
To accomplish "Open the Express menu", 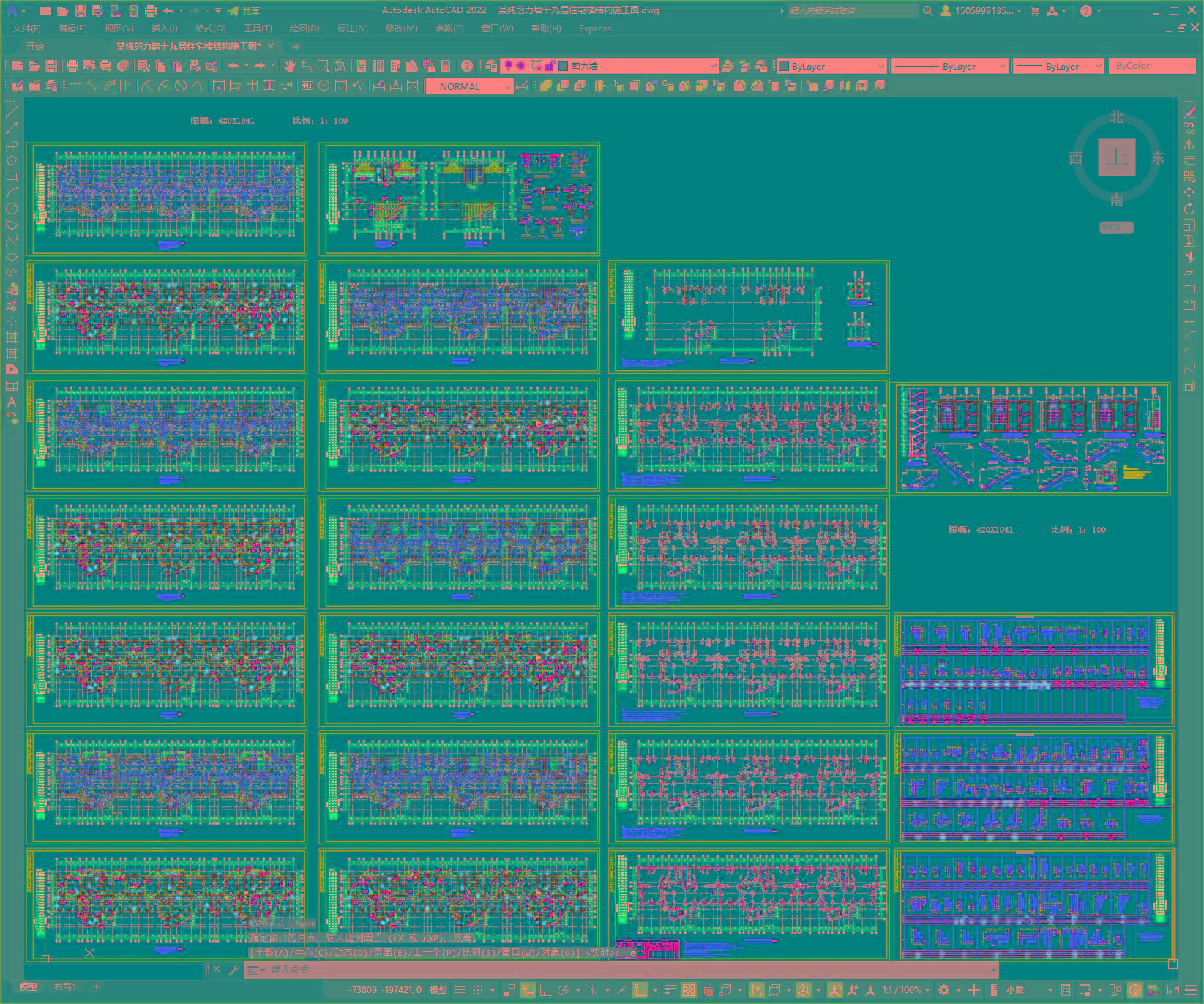I will click(x=595, y=29).
